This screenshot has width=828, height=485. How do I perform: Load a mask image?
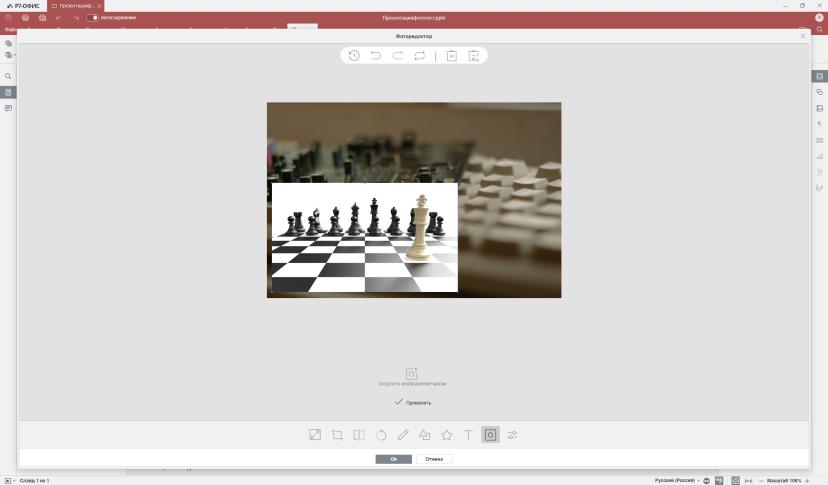coord(412,377)
